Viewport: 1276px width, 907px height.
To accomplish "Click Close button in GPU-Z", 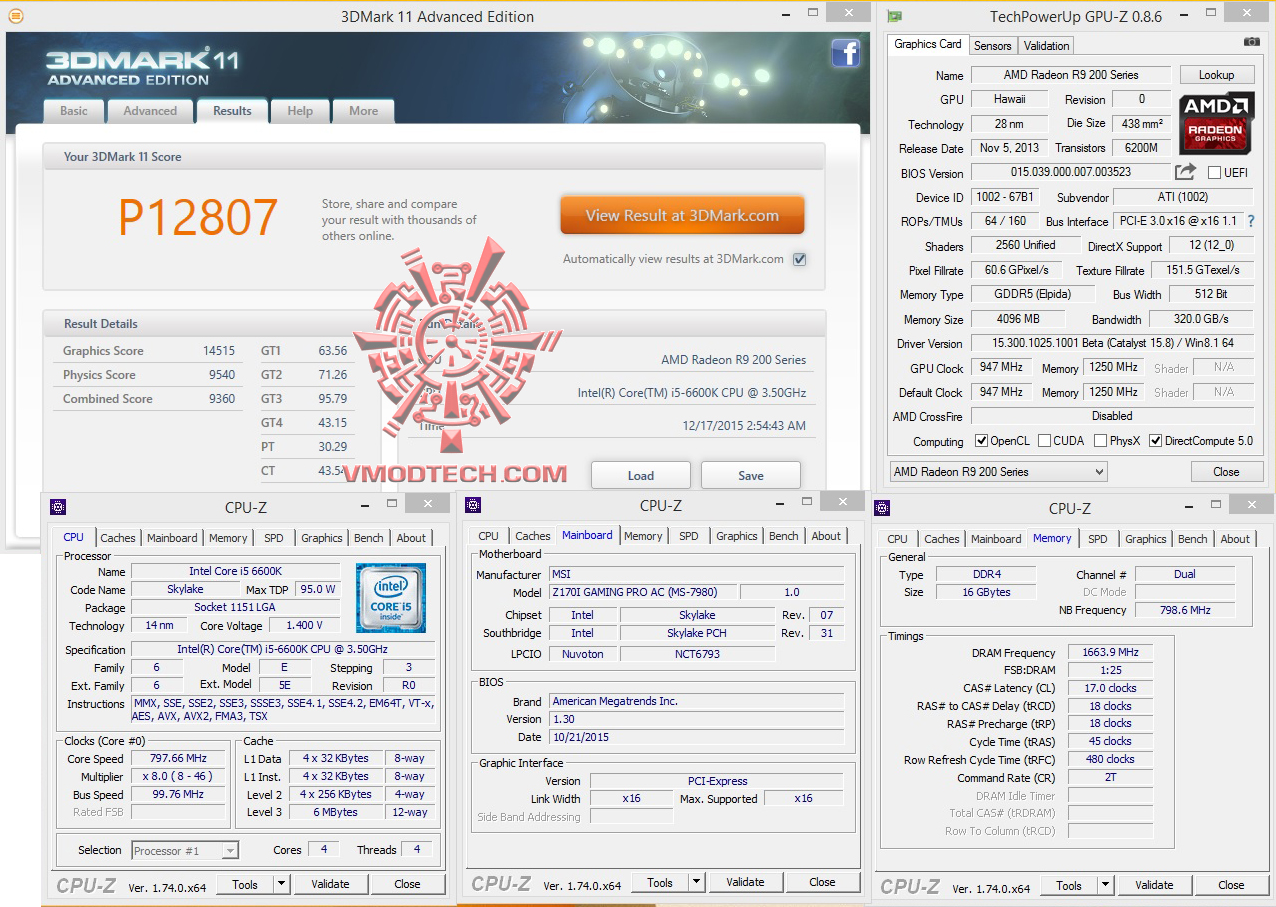I will coord(1226,472).
